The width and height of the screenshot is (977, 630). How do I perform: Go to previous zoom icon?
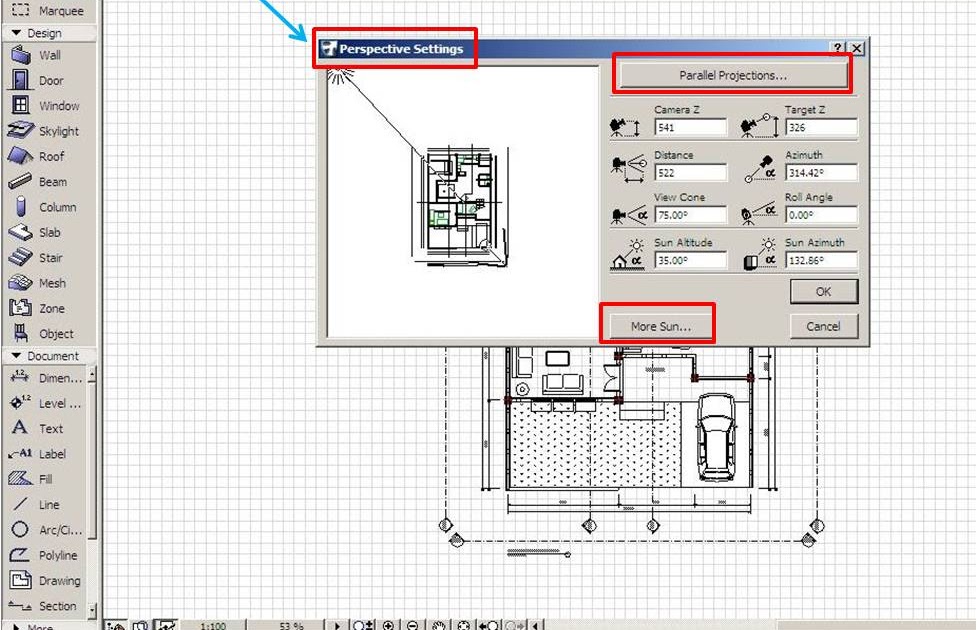488,625
